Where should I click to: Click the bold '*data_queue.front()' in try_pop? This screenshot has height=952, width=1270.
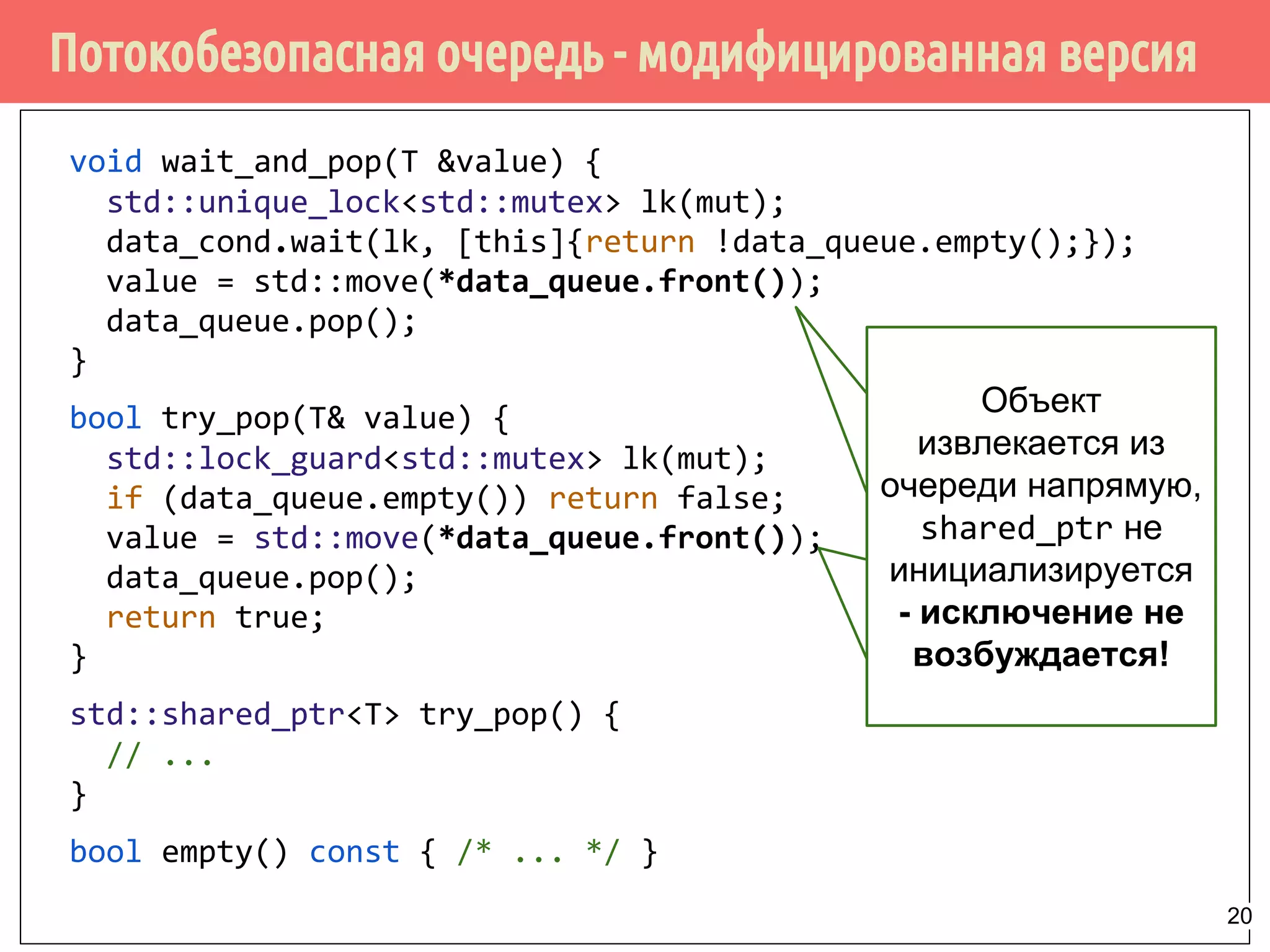click(612, 539)
